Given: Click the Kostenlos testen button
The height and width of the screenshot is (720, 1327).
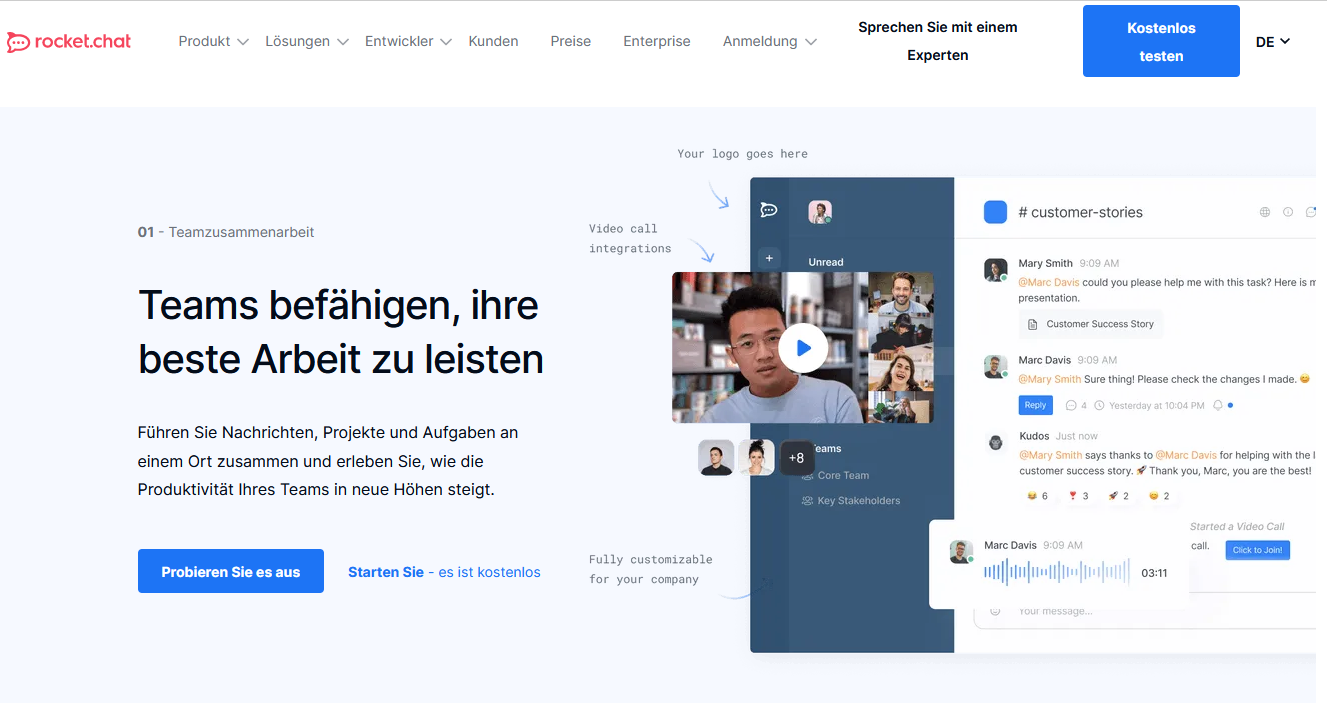Looking at the screenshot, I should click(1161, 41).
